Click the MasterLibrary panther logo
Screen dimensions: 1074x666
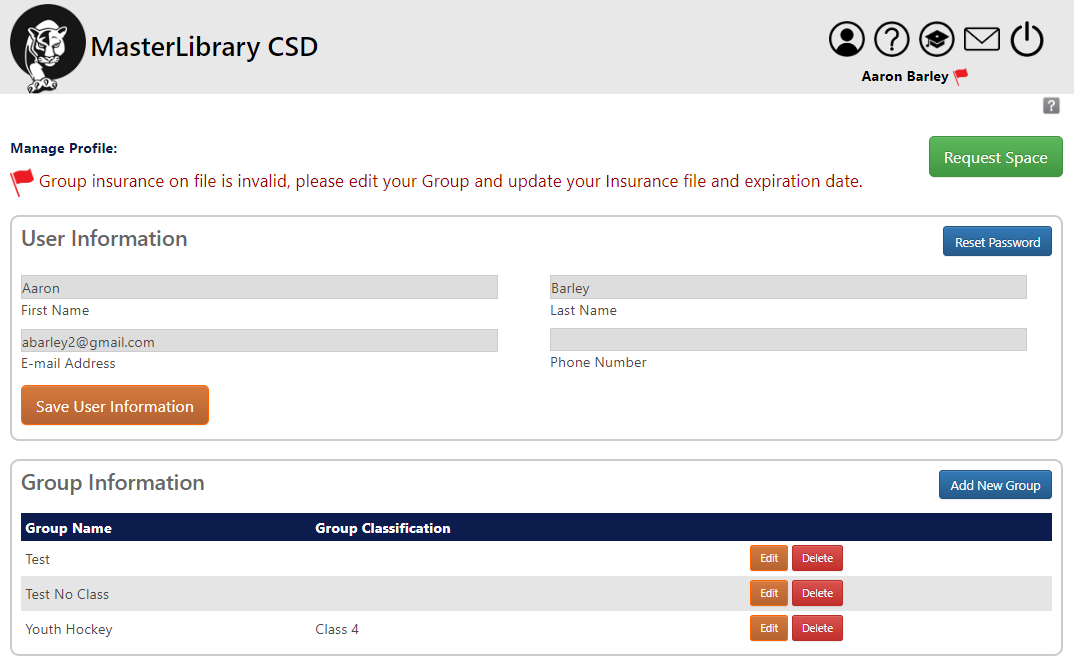pyautogui.click(x=47, y=48)
